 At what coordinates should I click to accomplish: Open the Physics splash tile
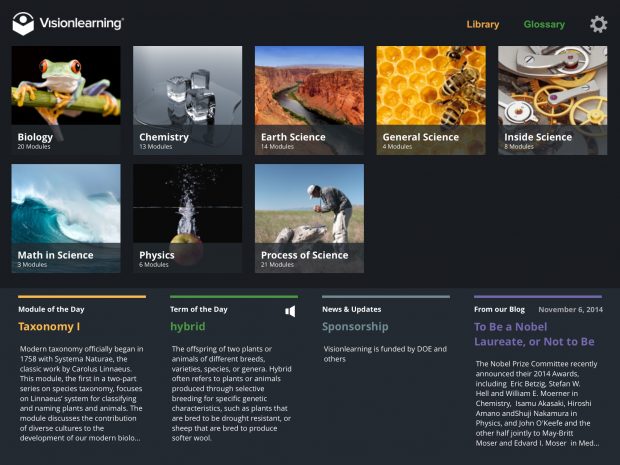187,218
